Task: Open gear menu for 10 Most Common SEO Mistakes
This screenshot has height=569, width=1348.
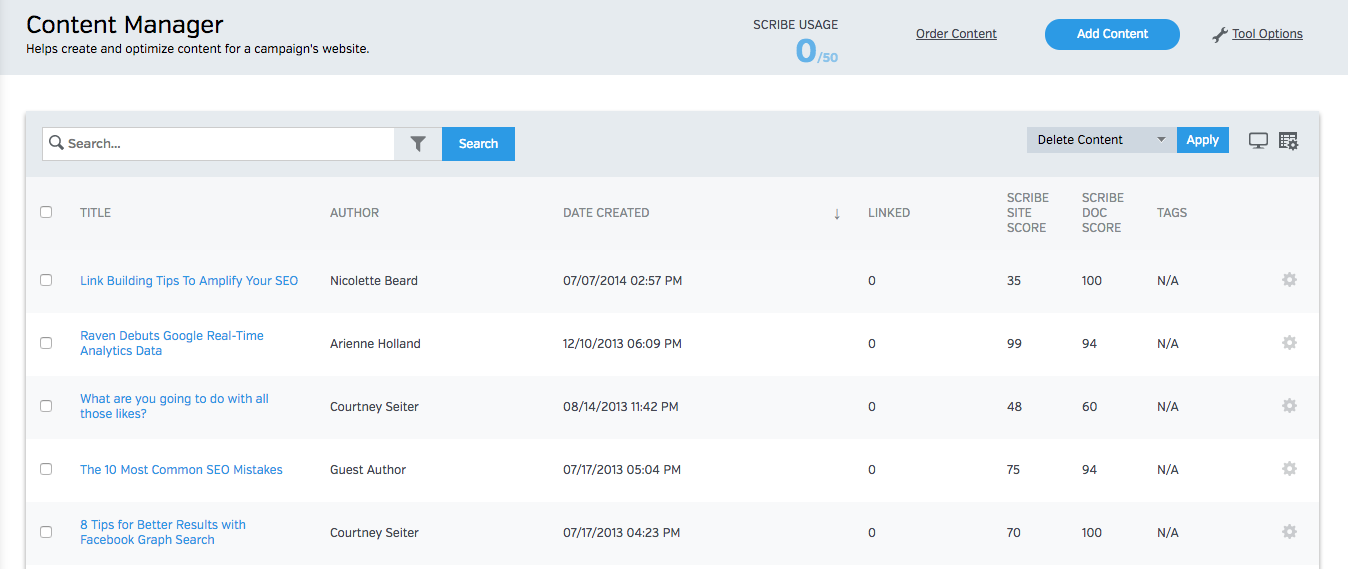Action: click(1289, 469)
